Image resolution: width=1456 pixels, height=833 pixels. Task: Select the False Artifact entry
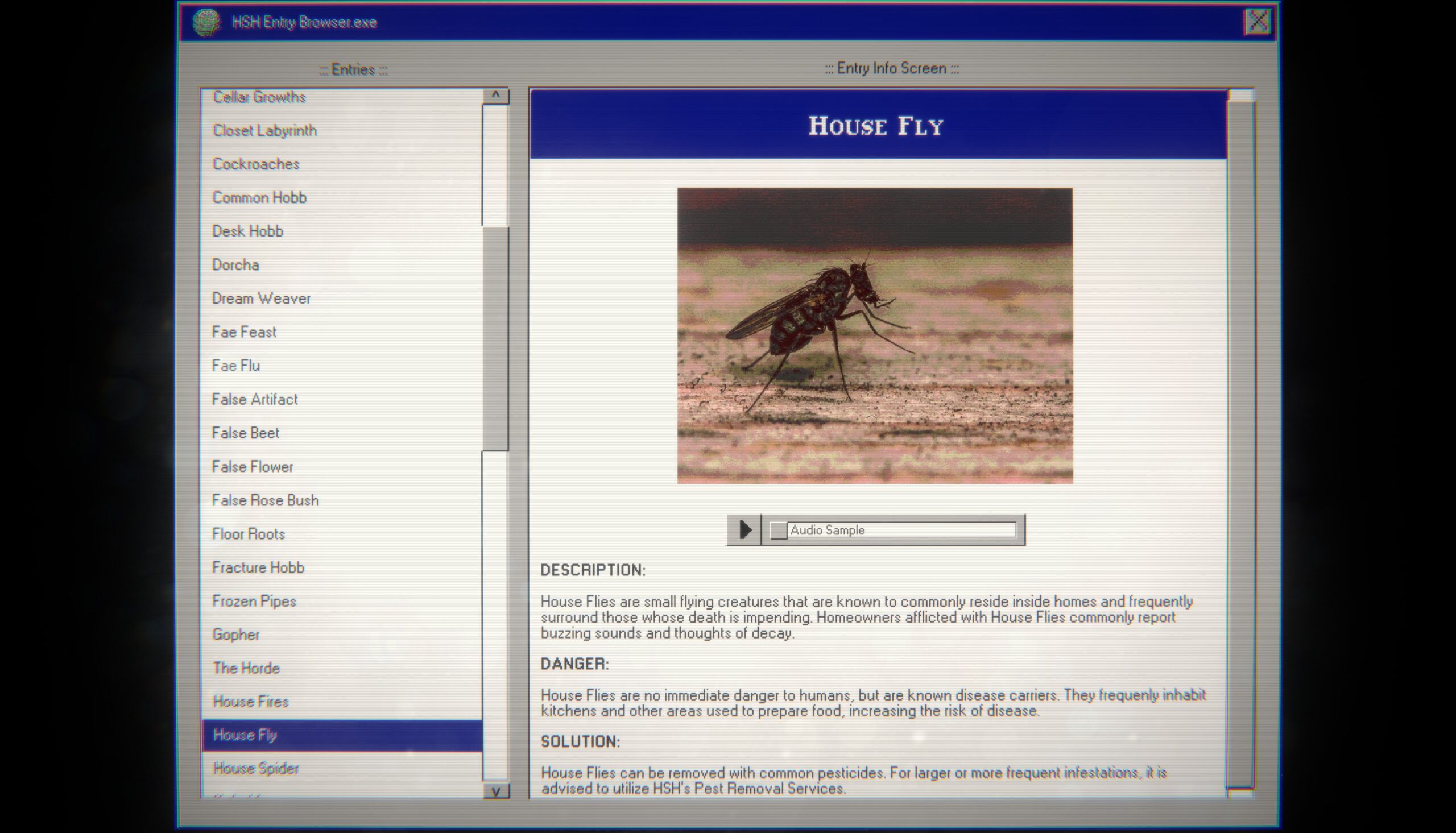[256, 399]
